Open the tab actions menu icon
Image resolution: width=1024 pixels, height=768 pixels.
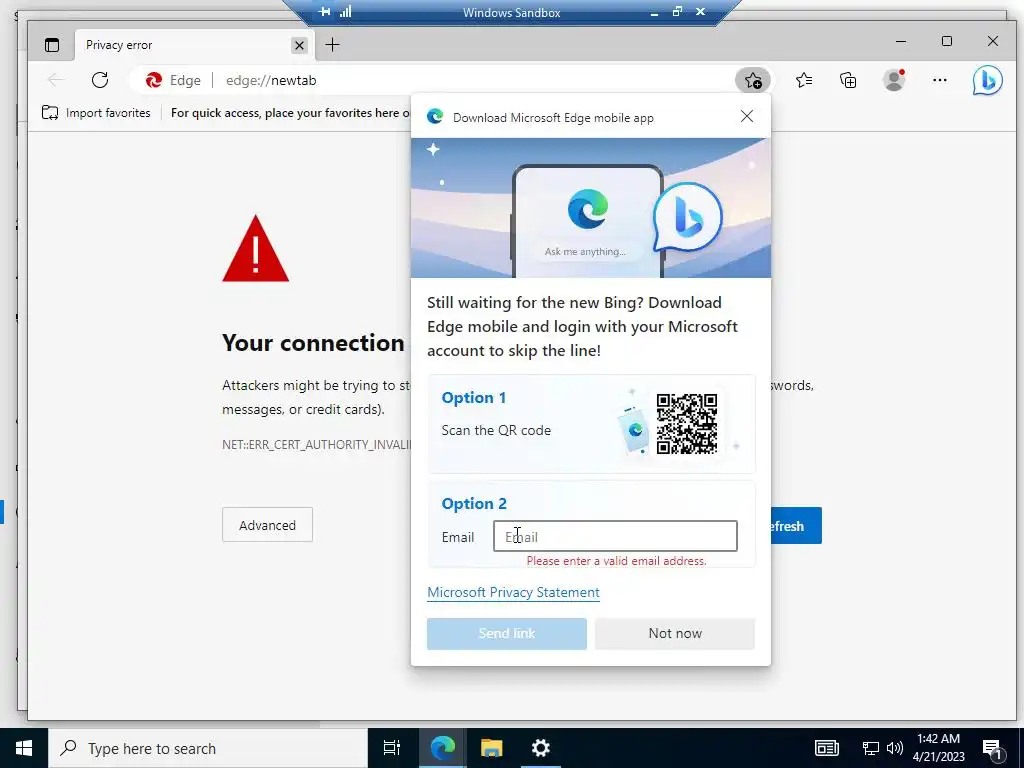click(x=52, y=45)
